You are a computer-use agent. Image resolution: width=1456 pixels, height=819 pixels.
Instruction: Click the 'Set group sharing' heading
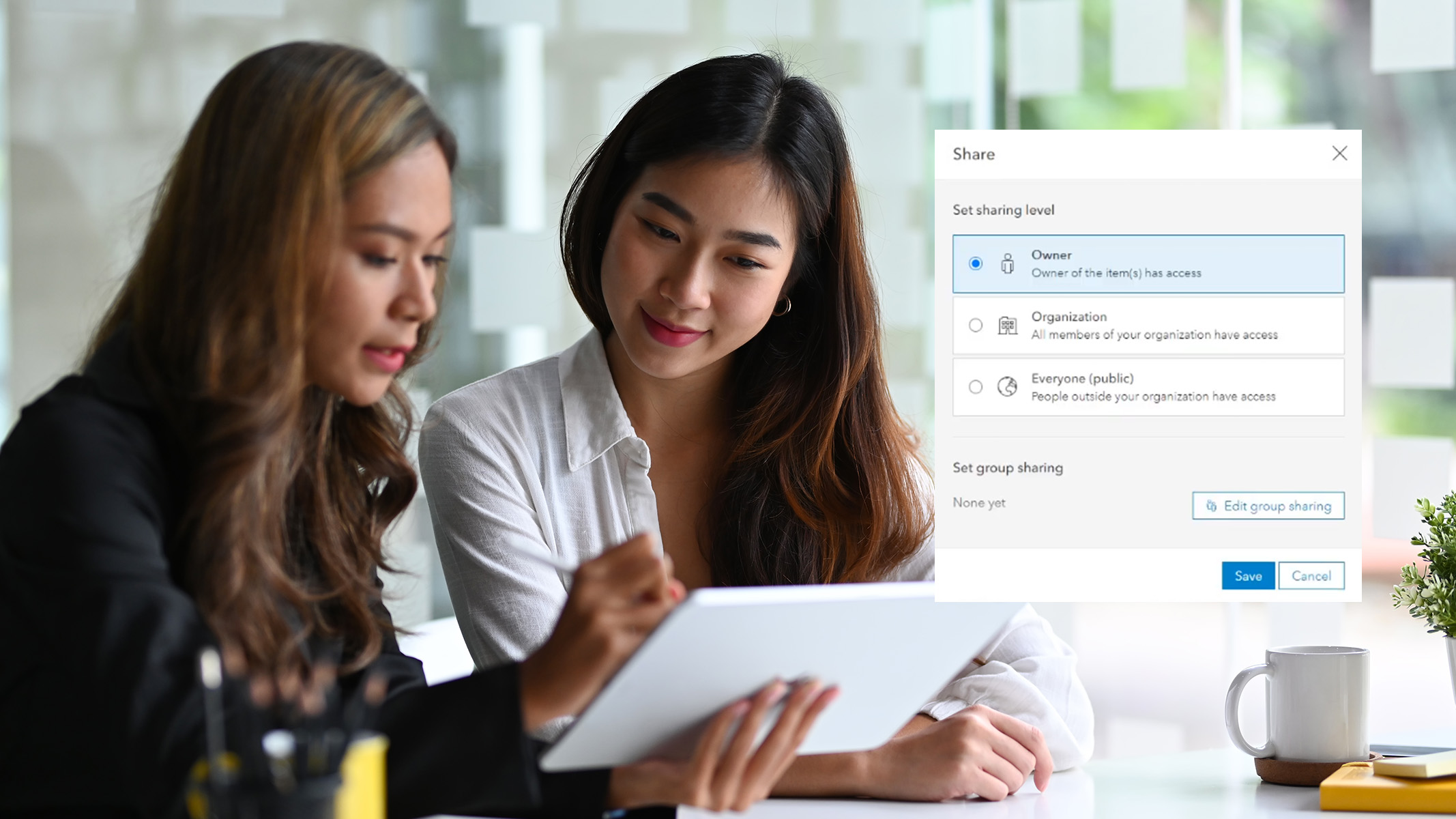tap(1007, 468)
